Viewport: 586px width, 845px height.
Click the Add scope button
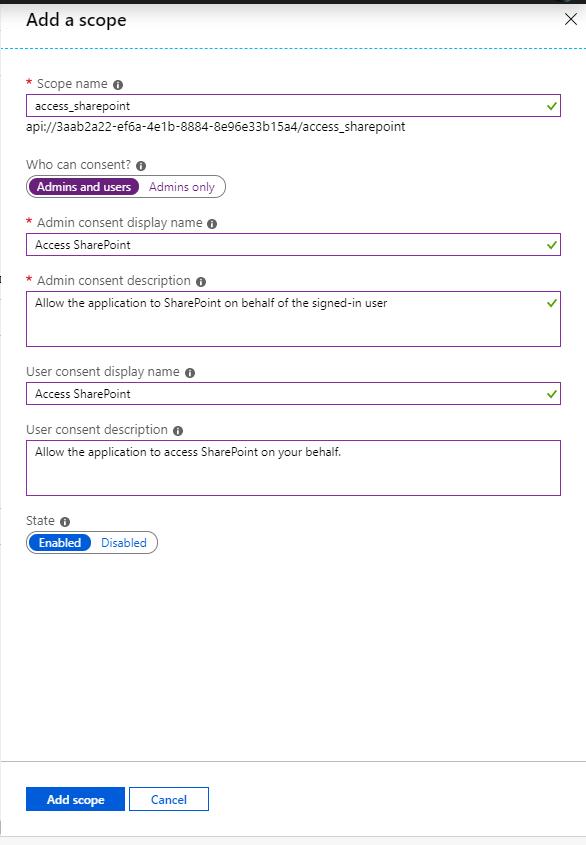click(75, 799)
